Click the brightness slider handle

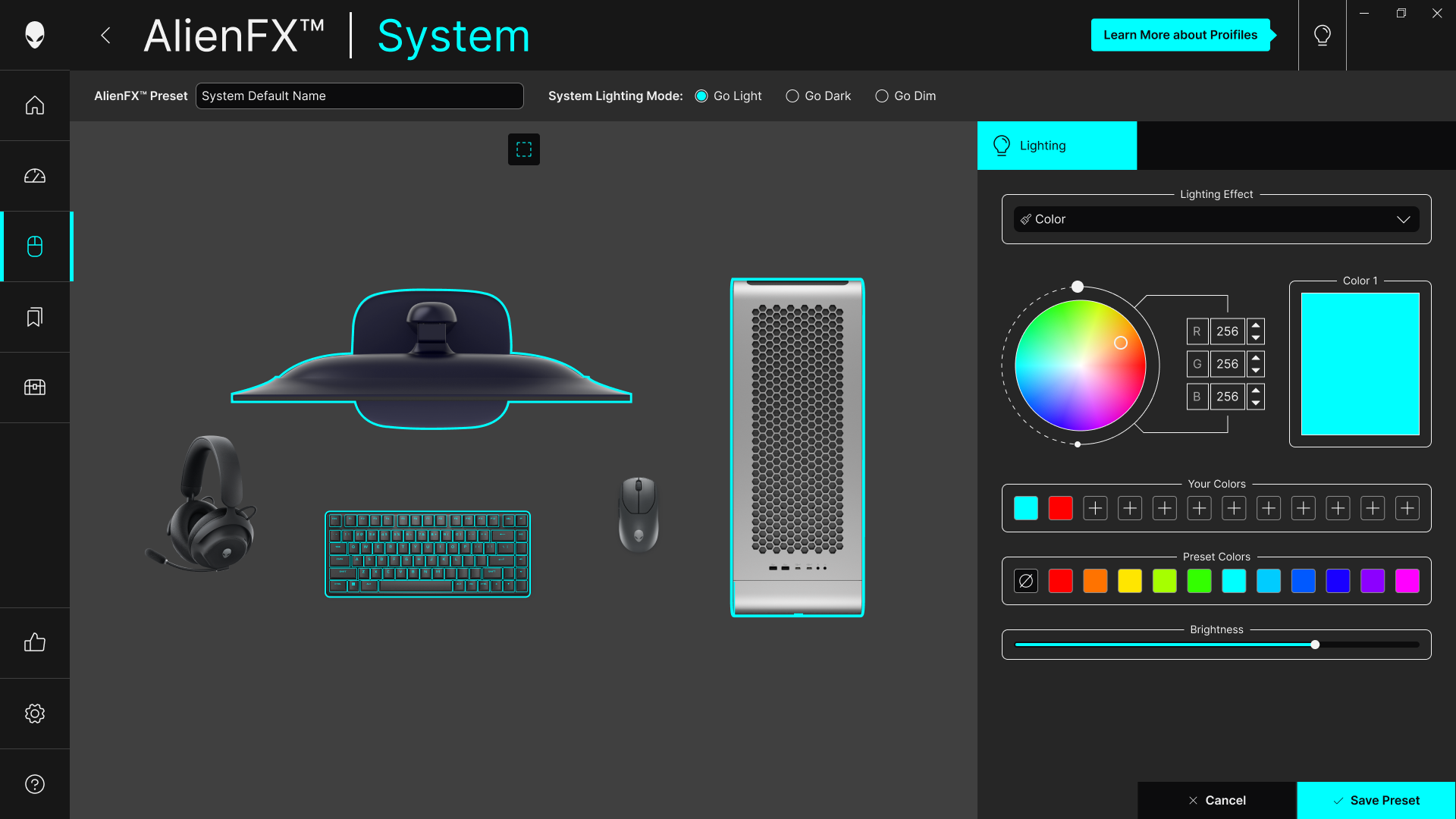(1315, 645)
